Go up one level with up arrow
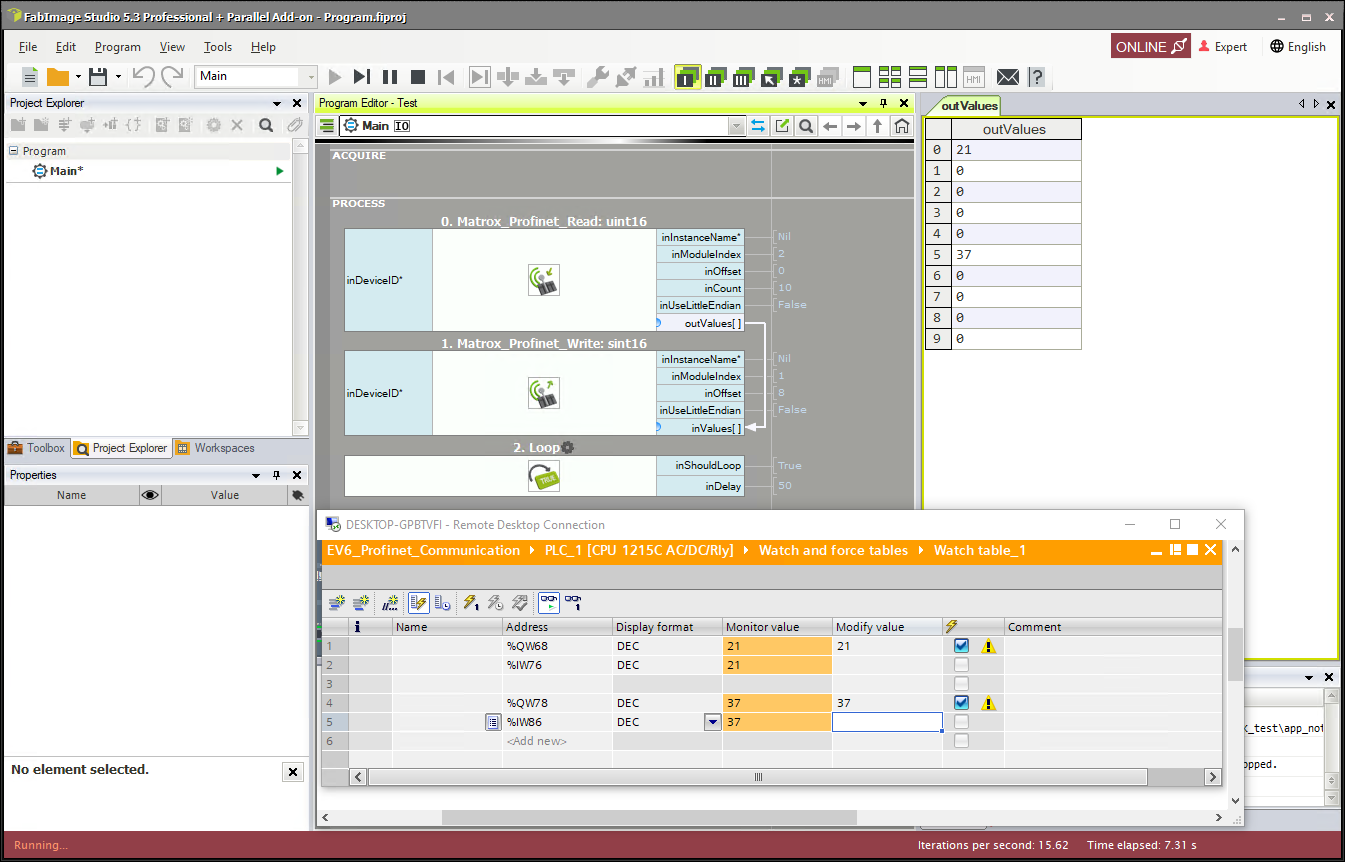Screen dimensions: 1345x862 pos(878,126)
